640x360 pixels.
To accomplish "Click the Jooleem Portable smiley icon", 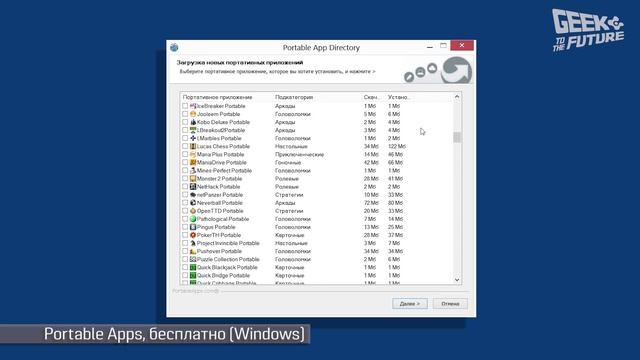I will coord(193,114).
